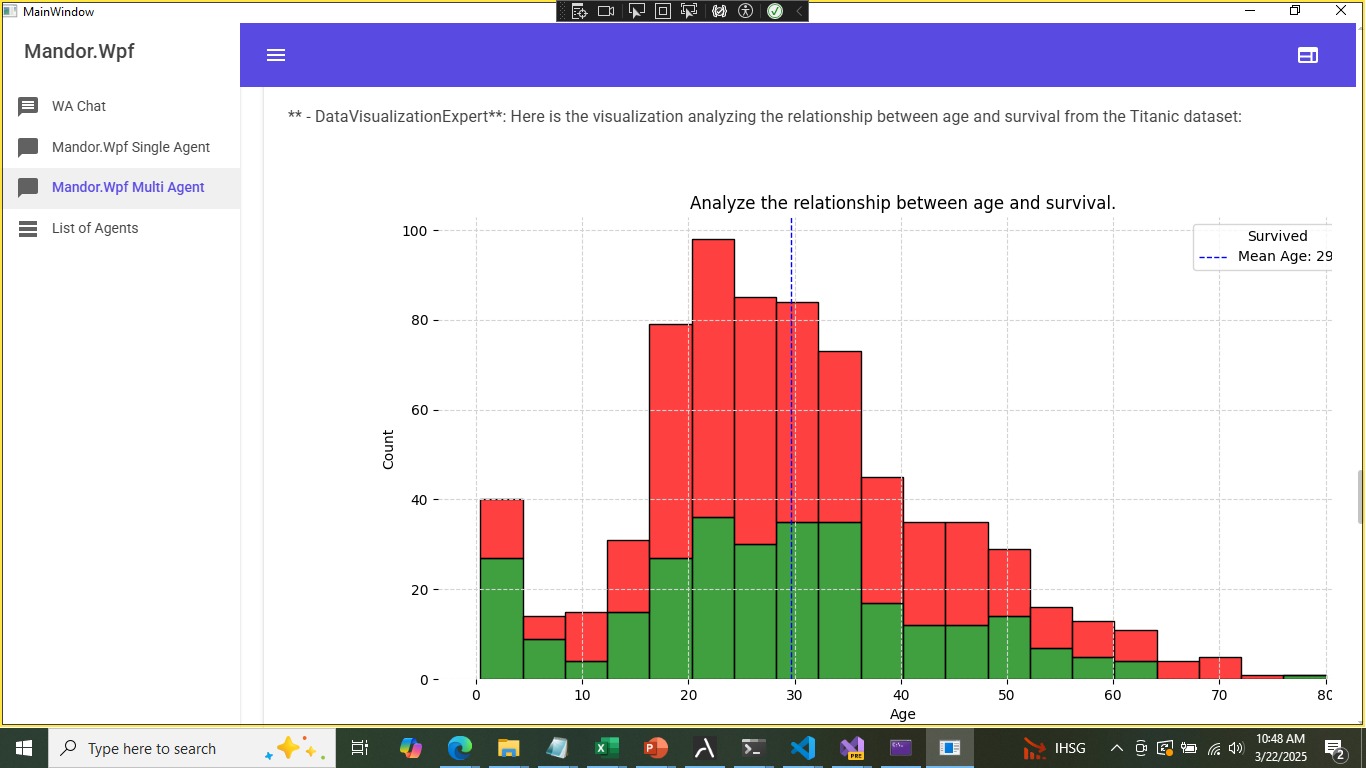Open Visual Studio Code from taskbar
The height and width of the screenshot is (768, 1366).
pos(802,748)
